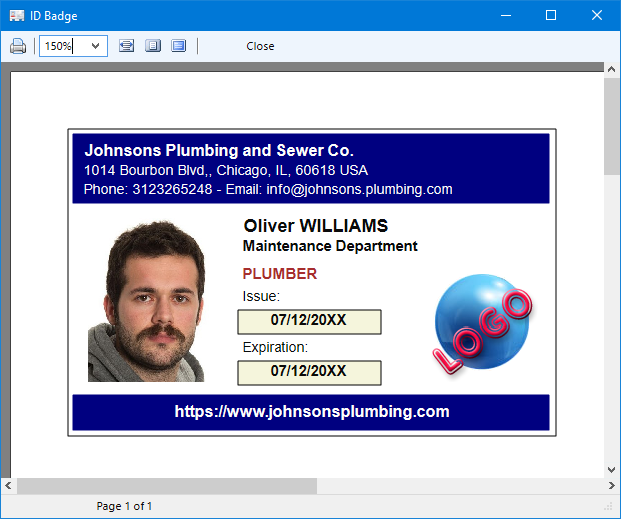Click the horizontal scrollbar right arrow
Viewport: 621px width, 519px height.
point(611,485)
